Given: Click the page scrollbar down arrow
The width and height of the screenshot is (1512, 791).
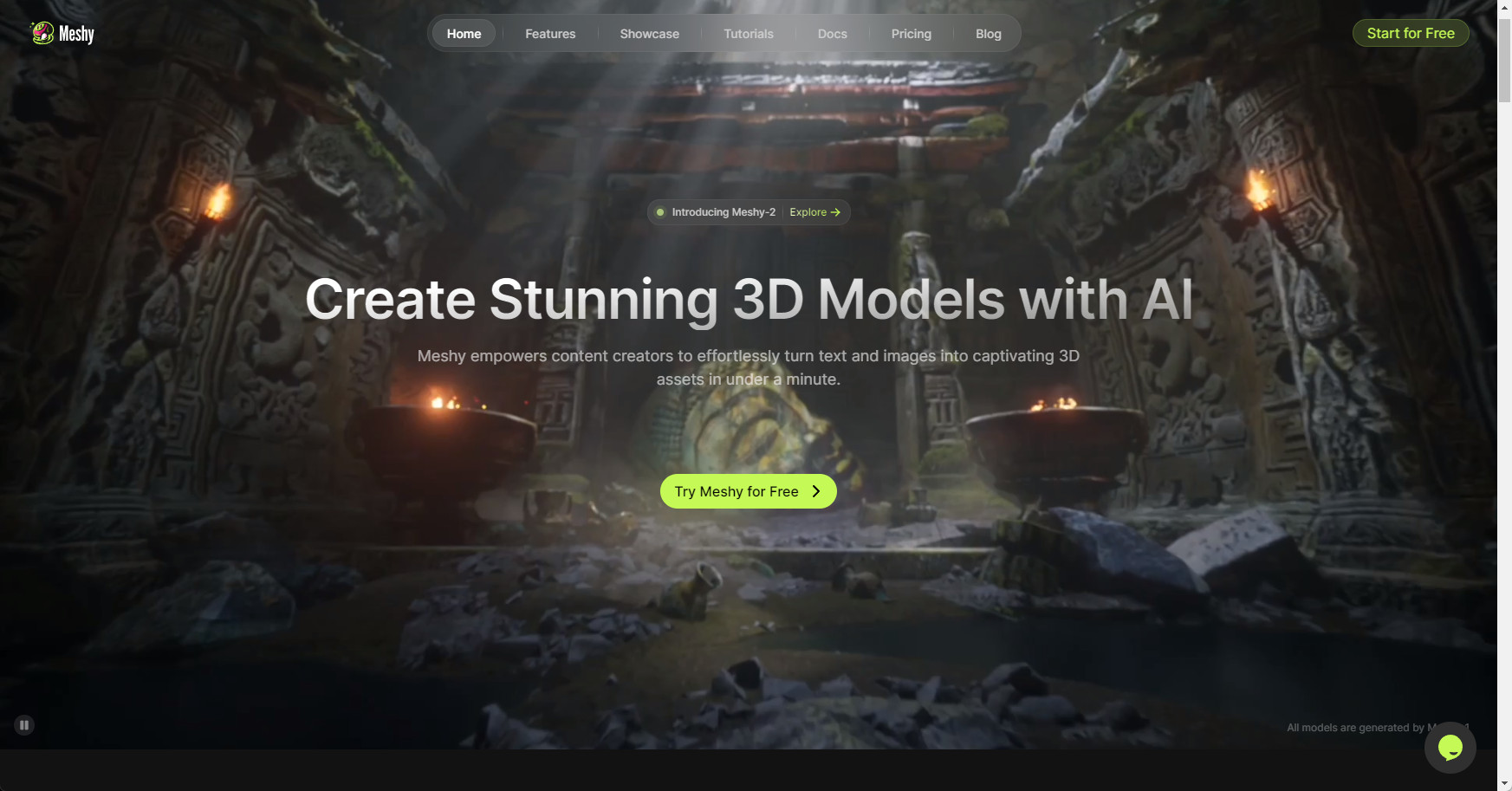Looking at the screenshot, I should [x=1504, y=784].
